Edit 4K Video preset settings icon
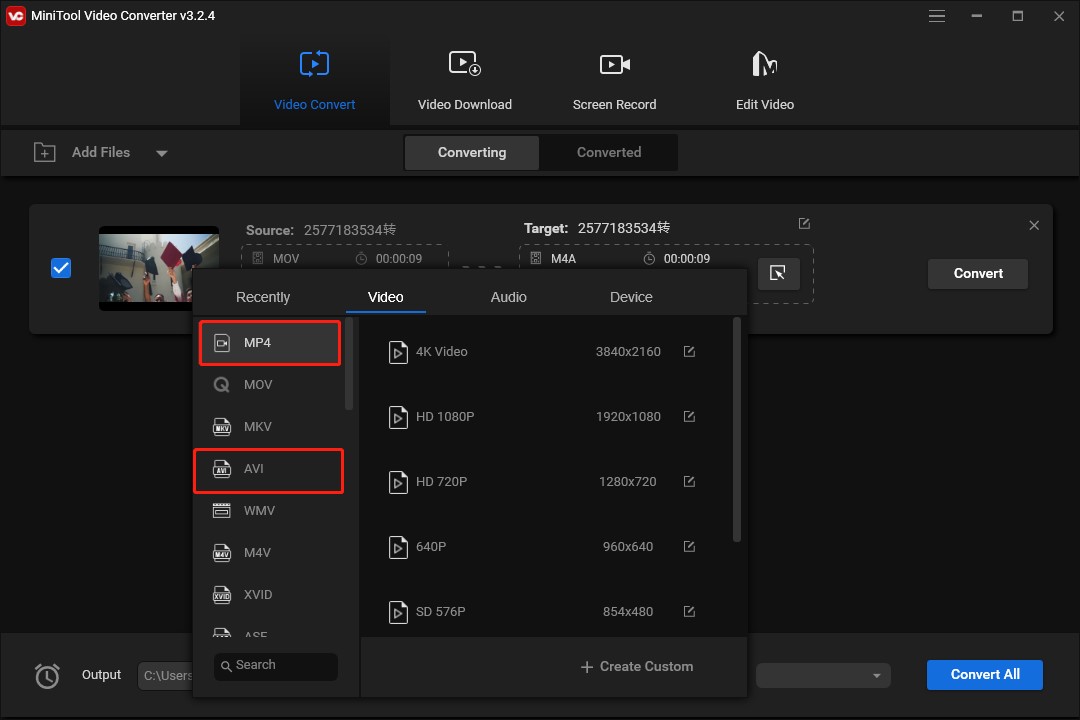Screen dimensions: 1080x720 pyautogui.click(x=689, y=351)
